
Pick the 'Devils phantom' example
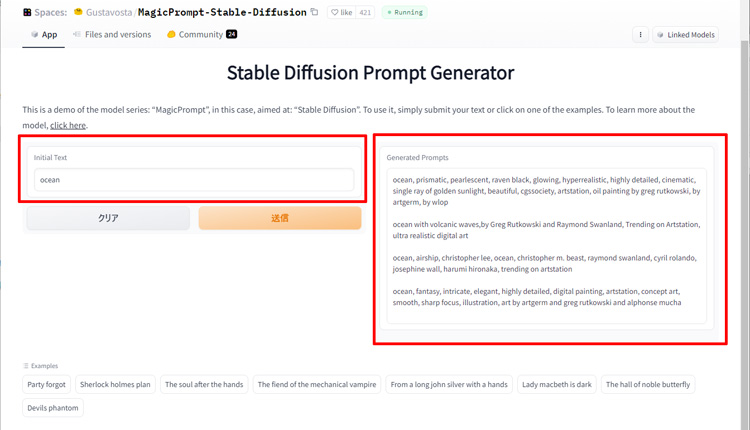coord(53,408)
